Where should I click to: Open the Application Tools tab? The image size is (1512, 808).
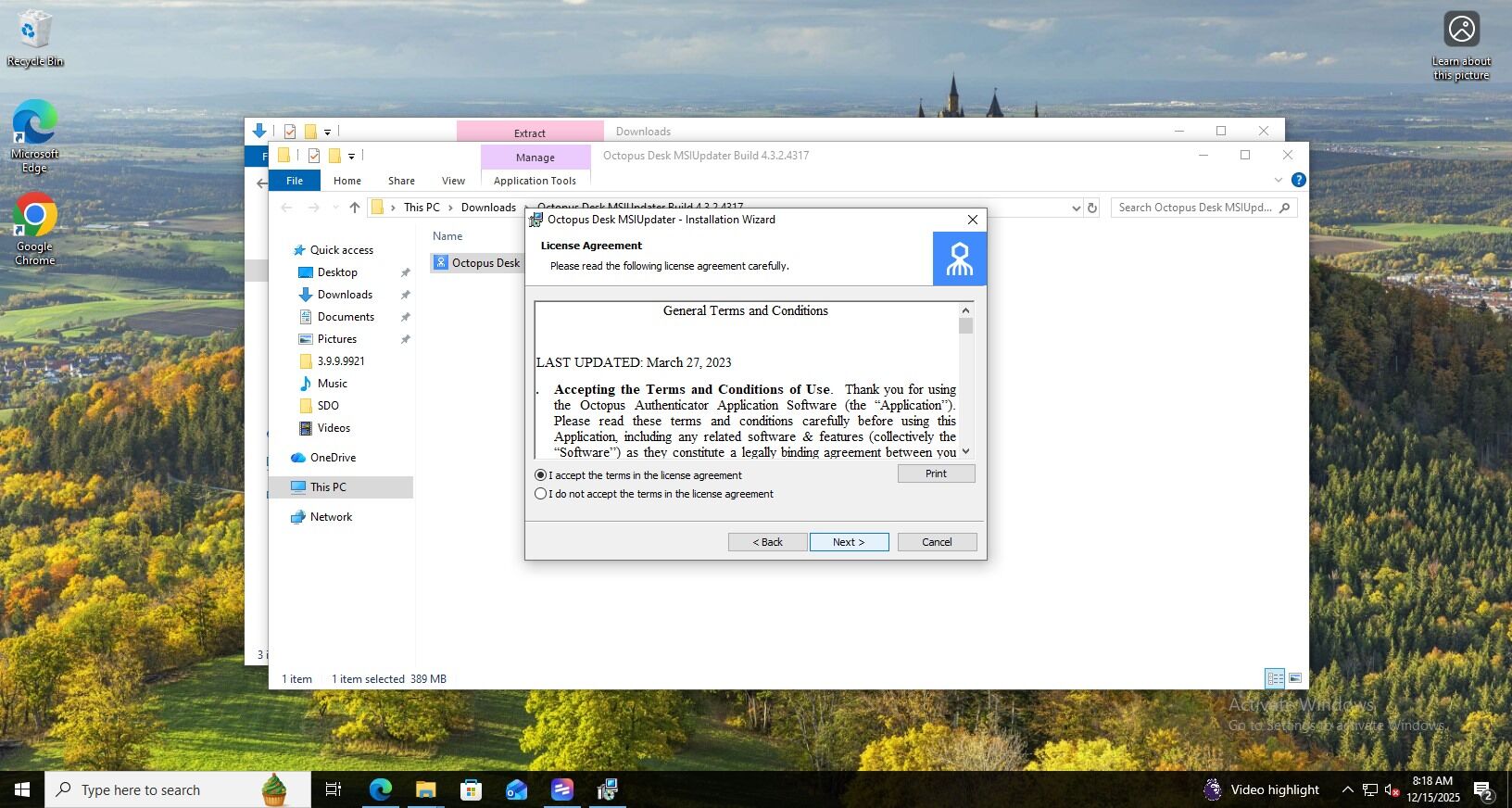(535, 181)
